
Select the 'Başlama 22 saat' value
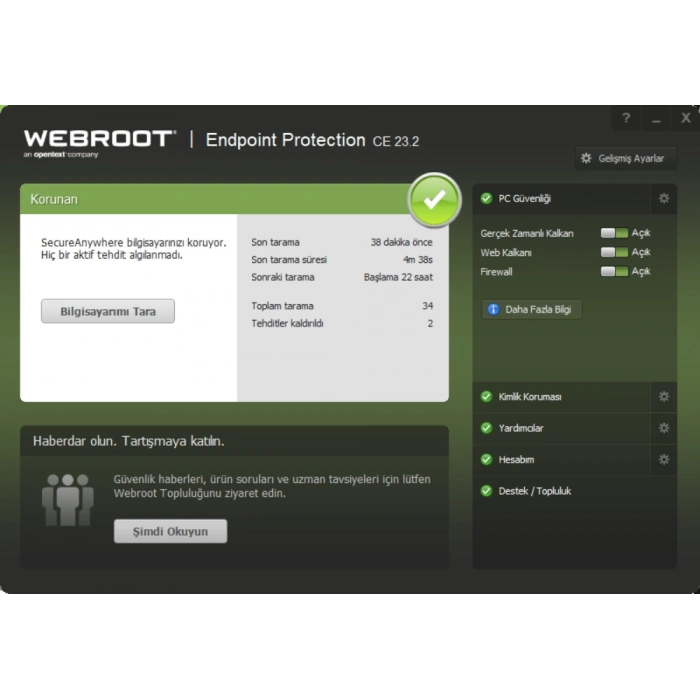click(398, 277)
